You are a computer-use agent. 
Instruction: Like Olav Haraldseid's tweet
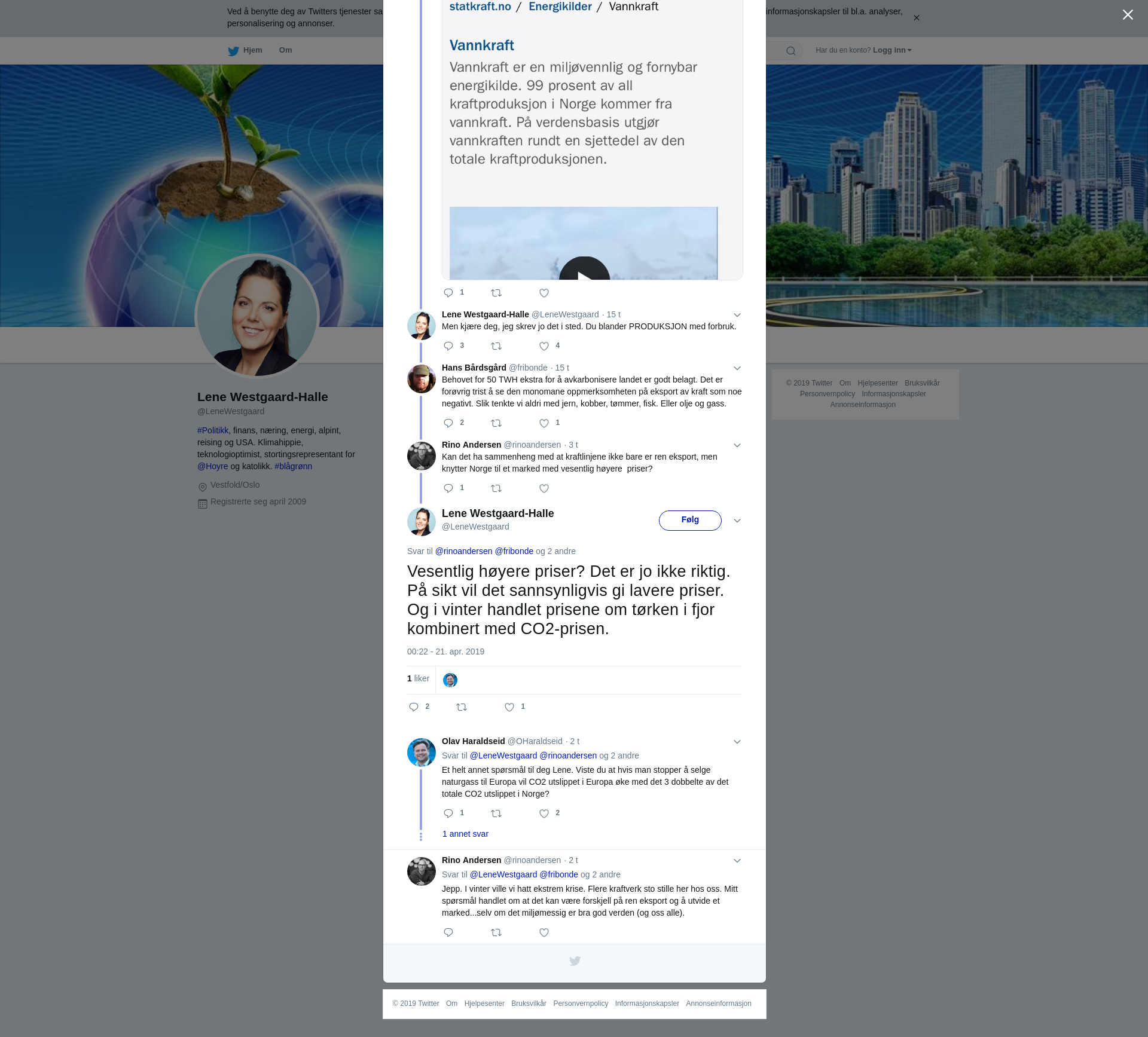(544, 813)
